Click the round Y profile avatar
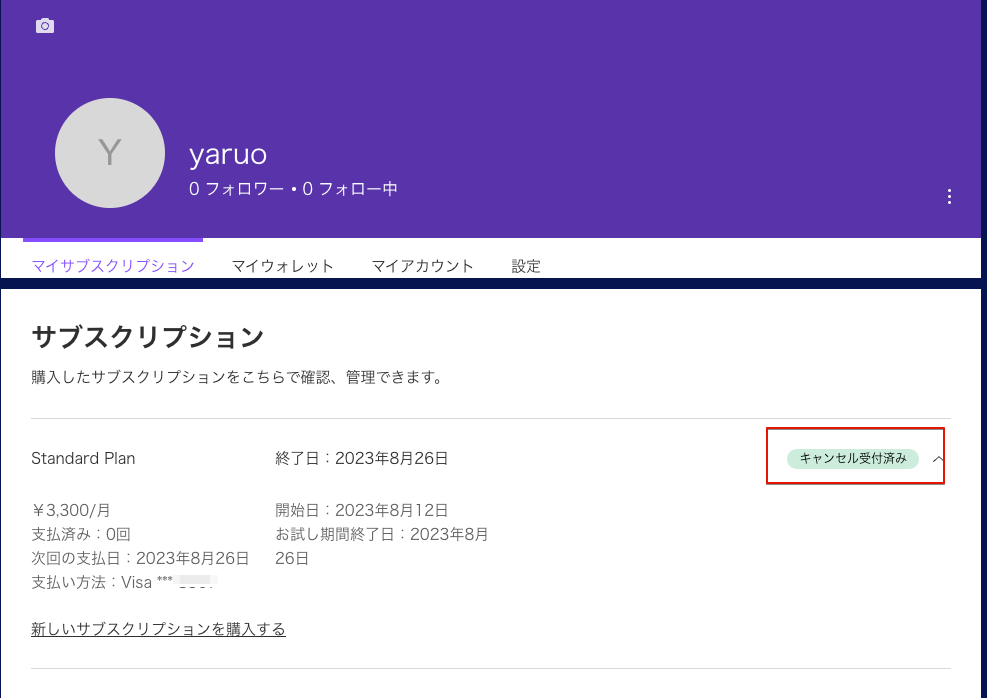 110,153
